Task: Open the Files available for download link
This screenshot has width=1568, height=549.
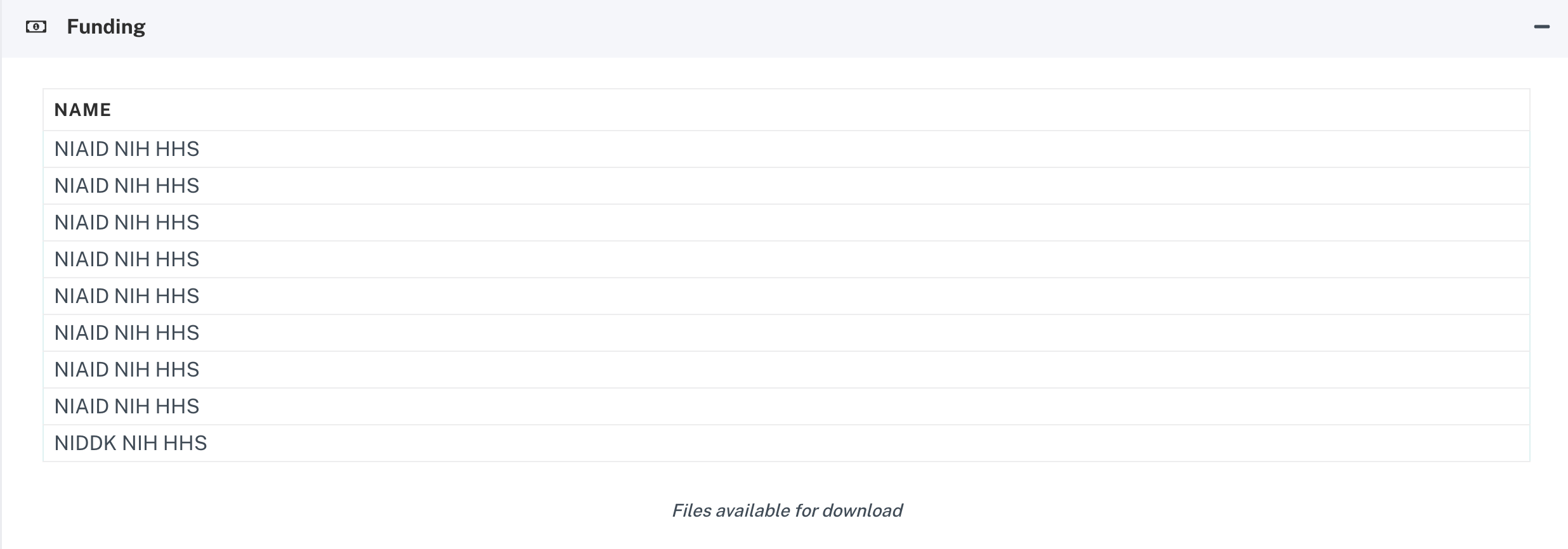Action: 788,510
